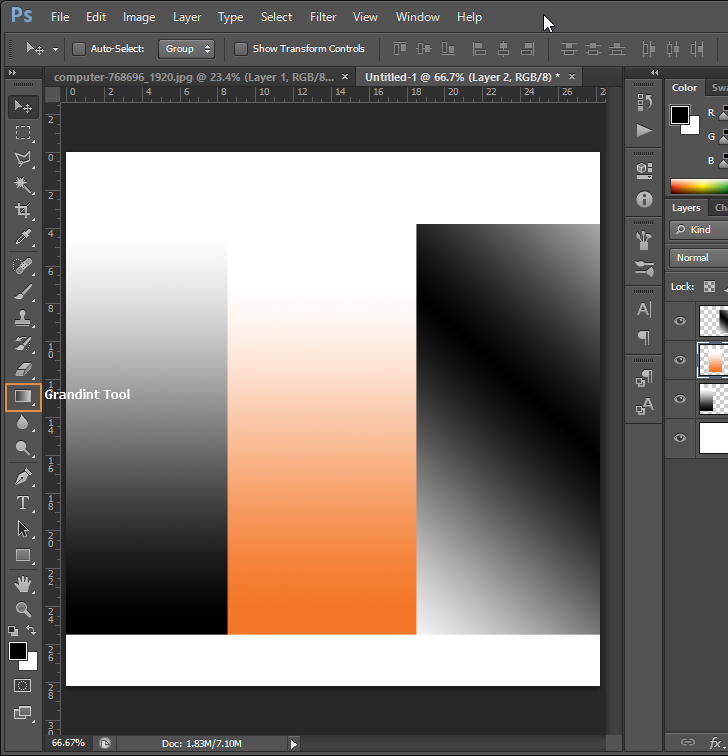
Task: Set foreground color in Color panel
Action: tap(680, 115)
